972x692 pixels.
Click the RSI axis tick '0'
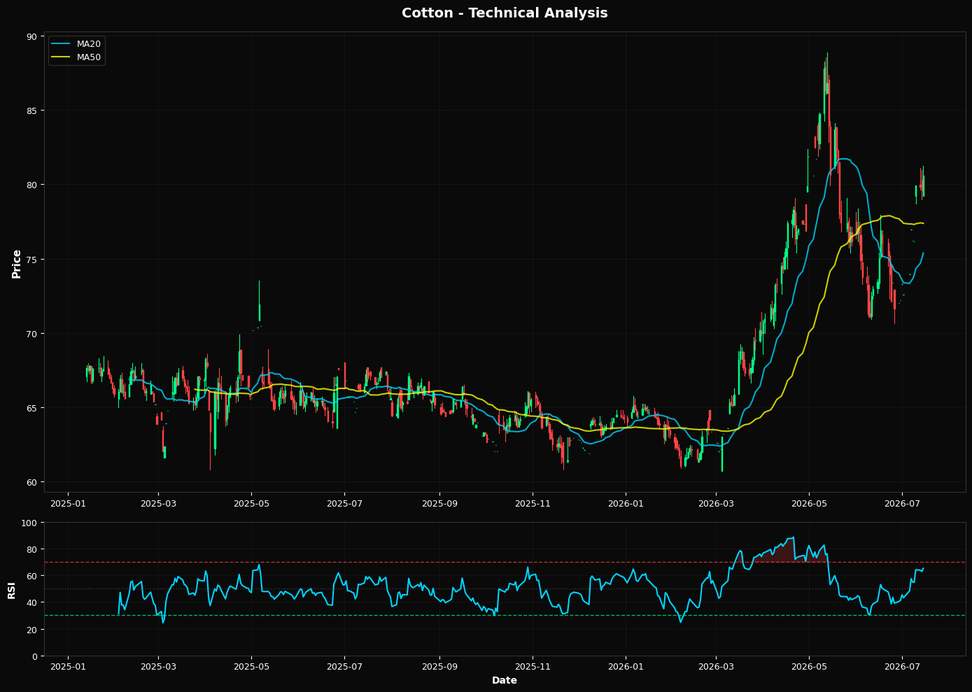tap(34, 657)
